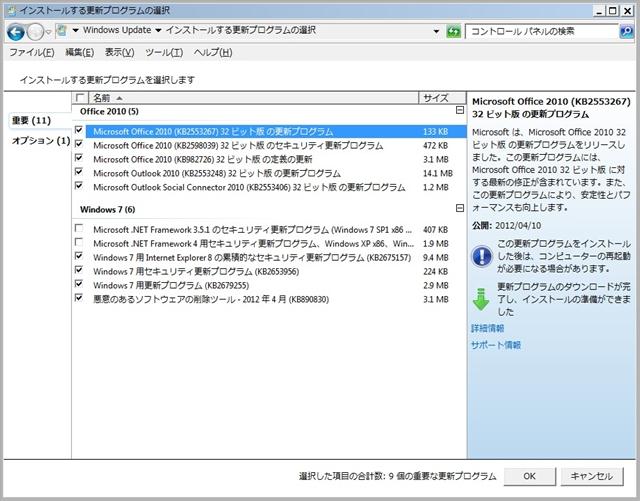
Task: Open dropdown arrow after Windows Update breadcrumb
Action: coord(158,31)
